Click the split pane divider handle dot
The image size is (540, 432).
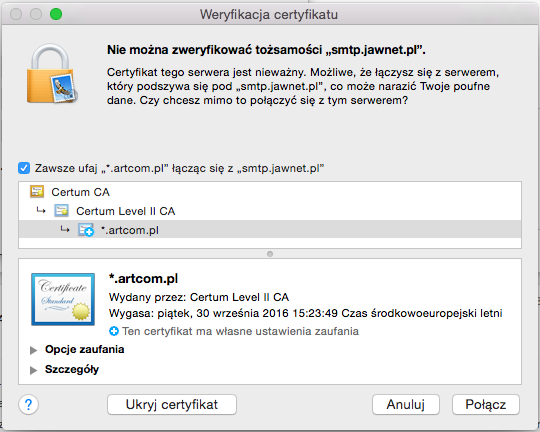(270, 254)
